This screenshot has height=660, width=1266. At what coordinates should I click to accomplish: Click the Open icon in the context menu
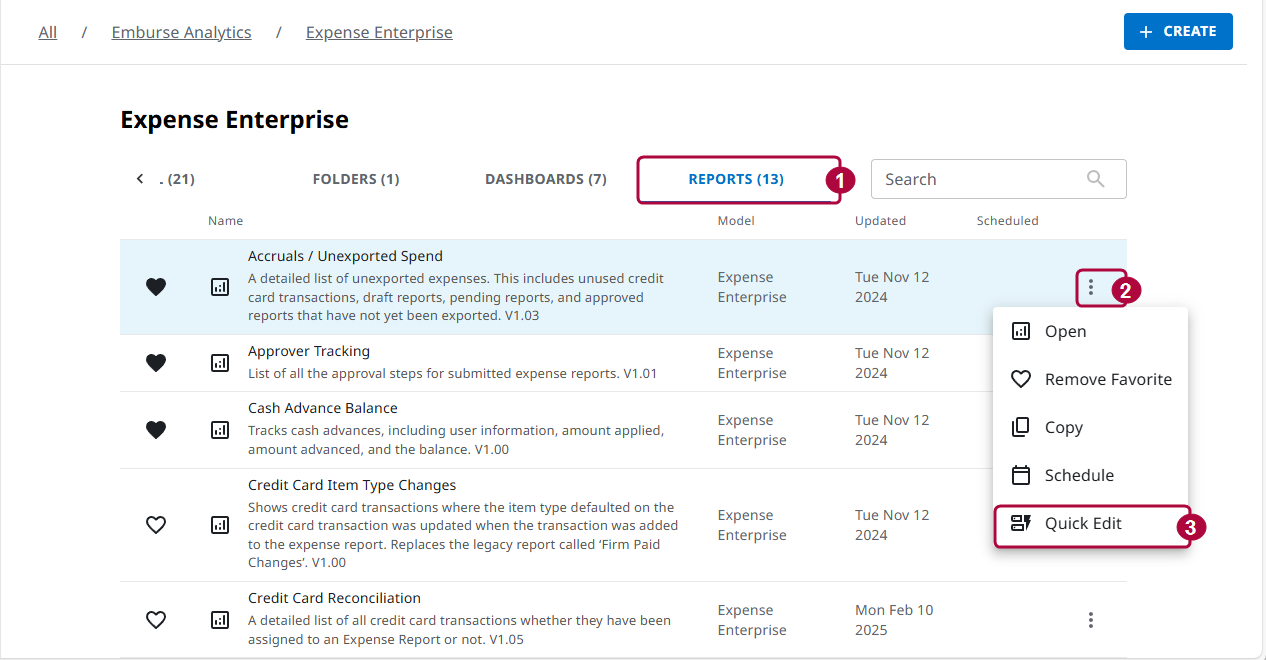pos(1021,331)
